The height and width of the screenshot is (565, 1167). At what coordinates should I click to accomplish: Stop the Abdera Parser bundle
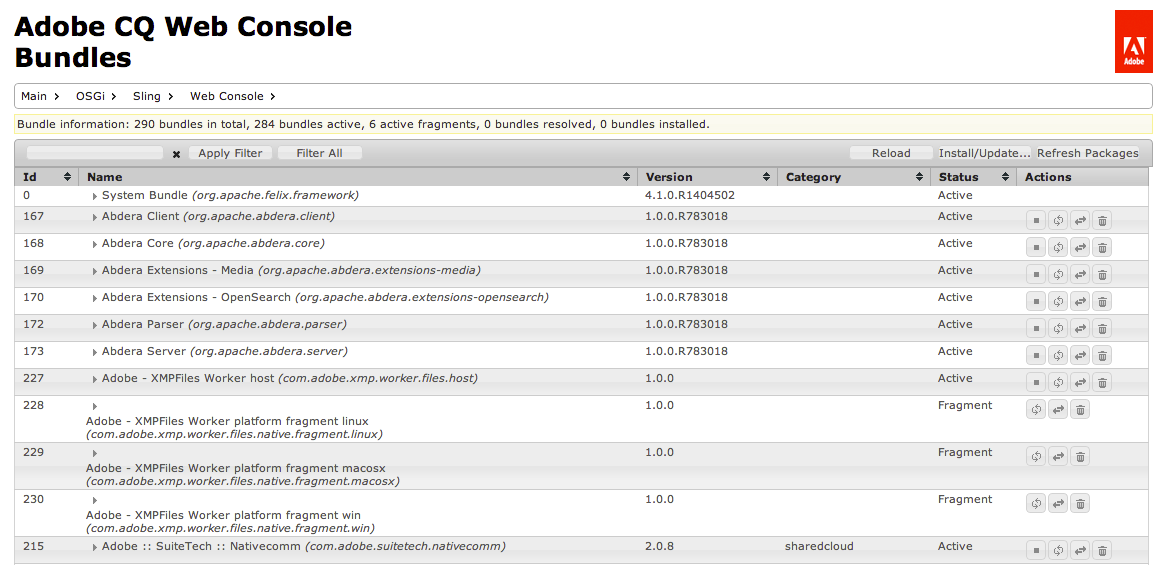(1035, 328)
